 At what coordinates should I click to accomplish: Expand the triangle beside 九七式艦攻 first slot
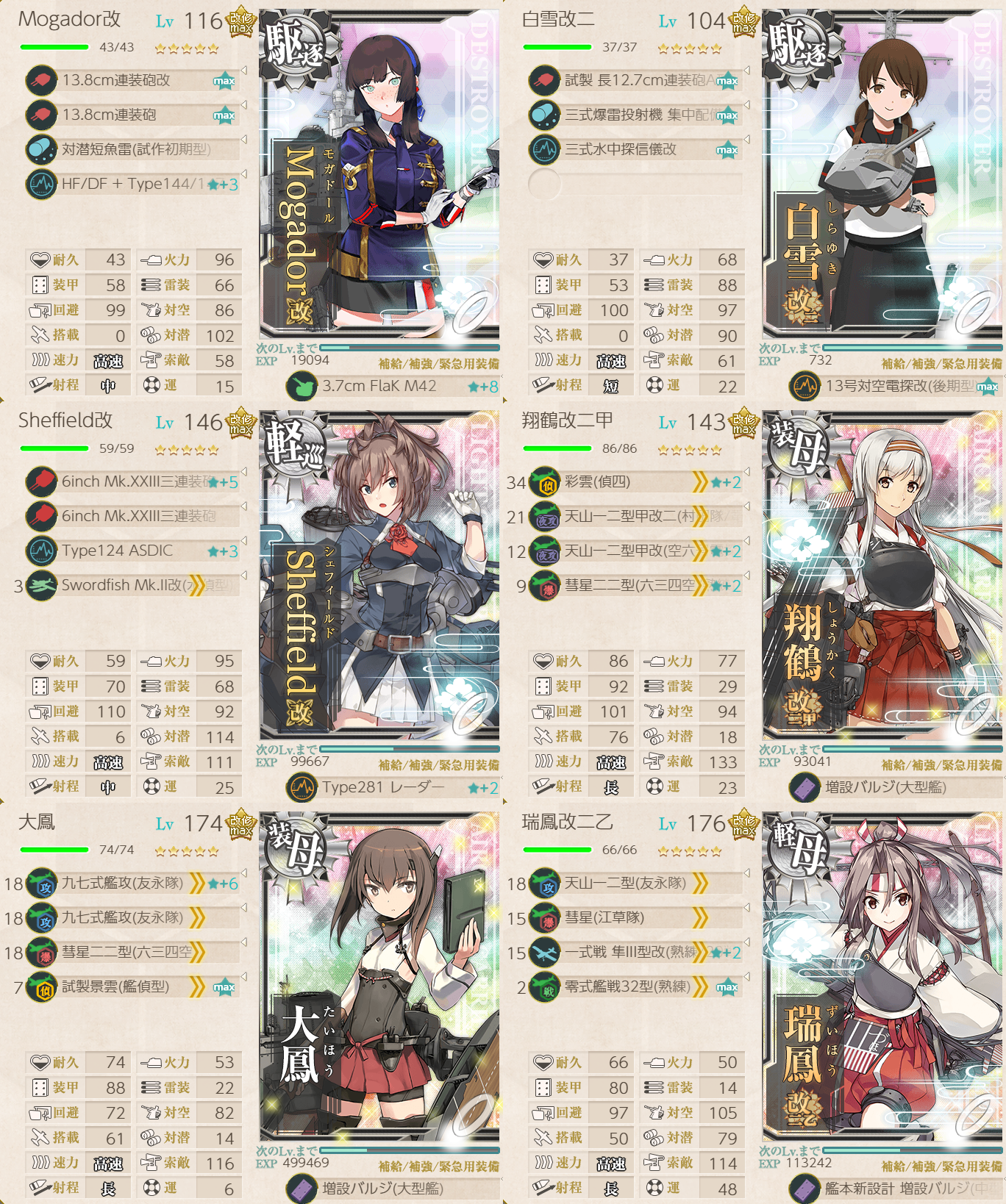click(243, 873)
